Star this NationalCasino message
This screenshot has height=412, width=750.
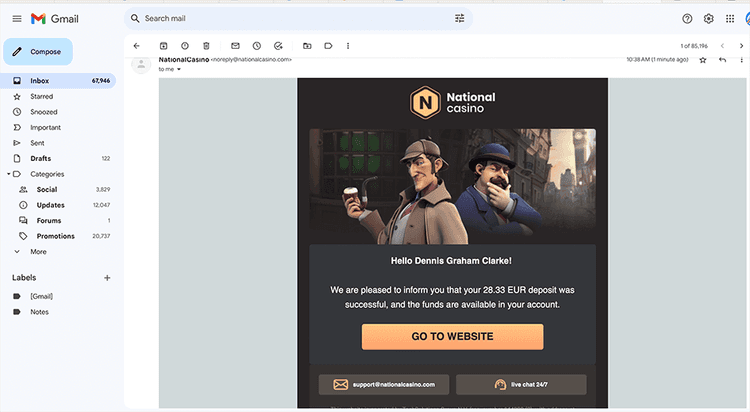[x=703, y=60]
